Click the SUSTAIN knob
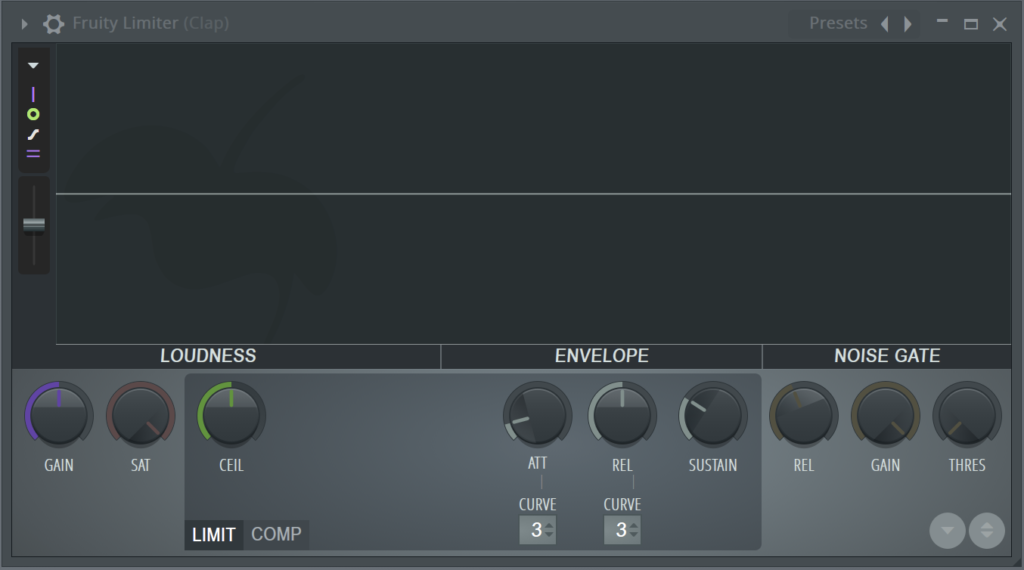The width and height of the screenshot is (1024, 570). point(712,415)
